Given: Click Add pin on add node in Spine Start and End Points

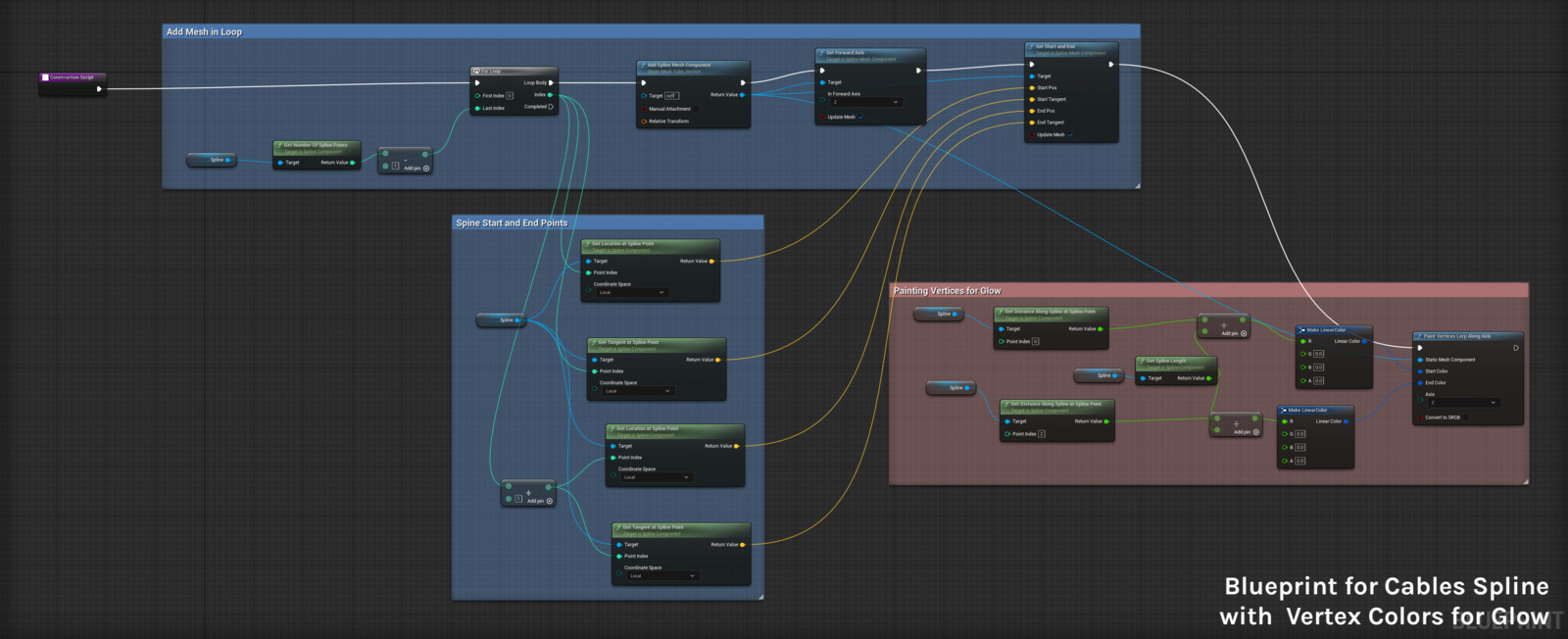Looking at the screenshot, I should click(x=540, y=501).
